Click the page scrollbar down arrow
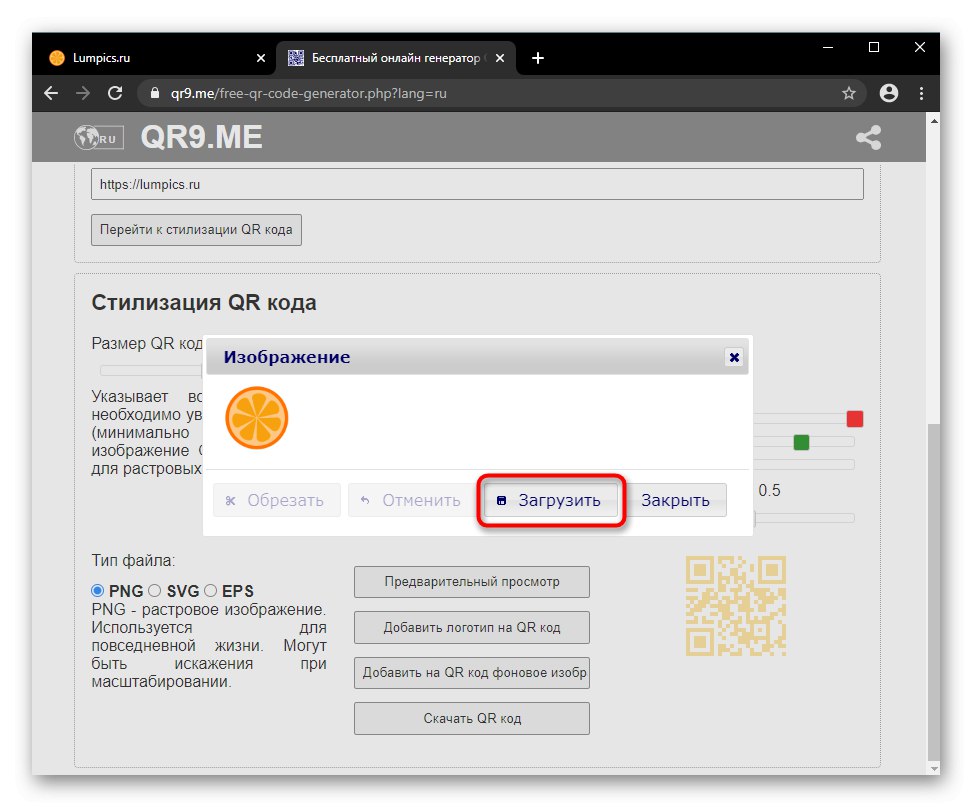The width and height of the screenshot is (972, 807). tap(934, 769)
